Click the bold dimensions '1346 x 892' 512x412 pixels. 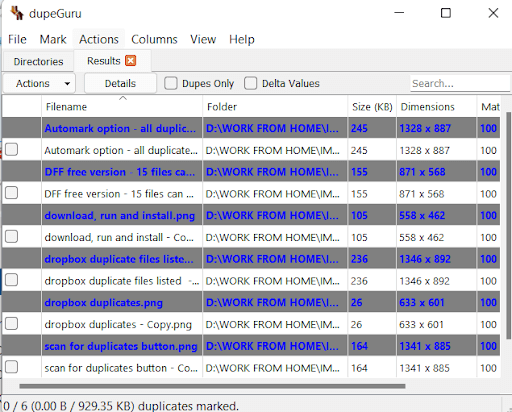tap(425, 259)
